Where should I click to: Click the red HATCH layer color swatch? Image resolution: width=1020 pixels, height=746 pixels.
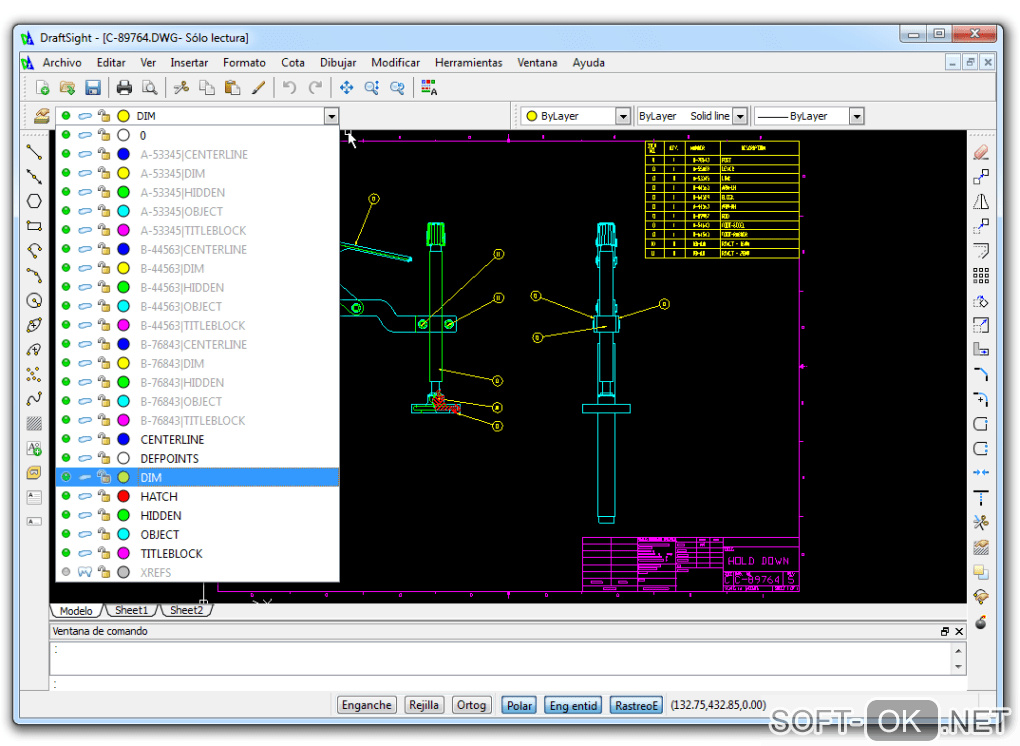(x=123, y=497)
